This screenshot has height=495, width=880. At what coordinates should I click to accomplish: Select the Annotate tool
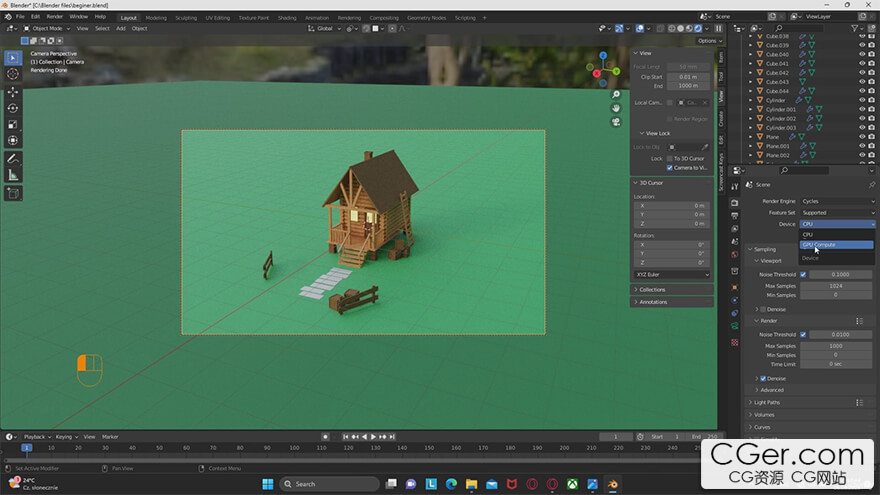[13, 159]
